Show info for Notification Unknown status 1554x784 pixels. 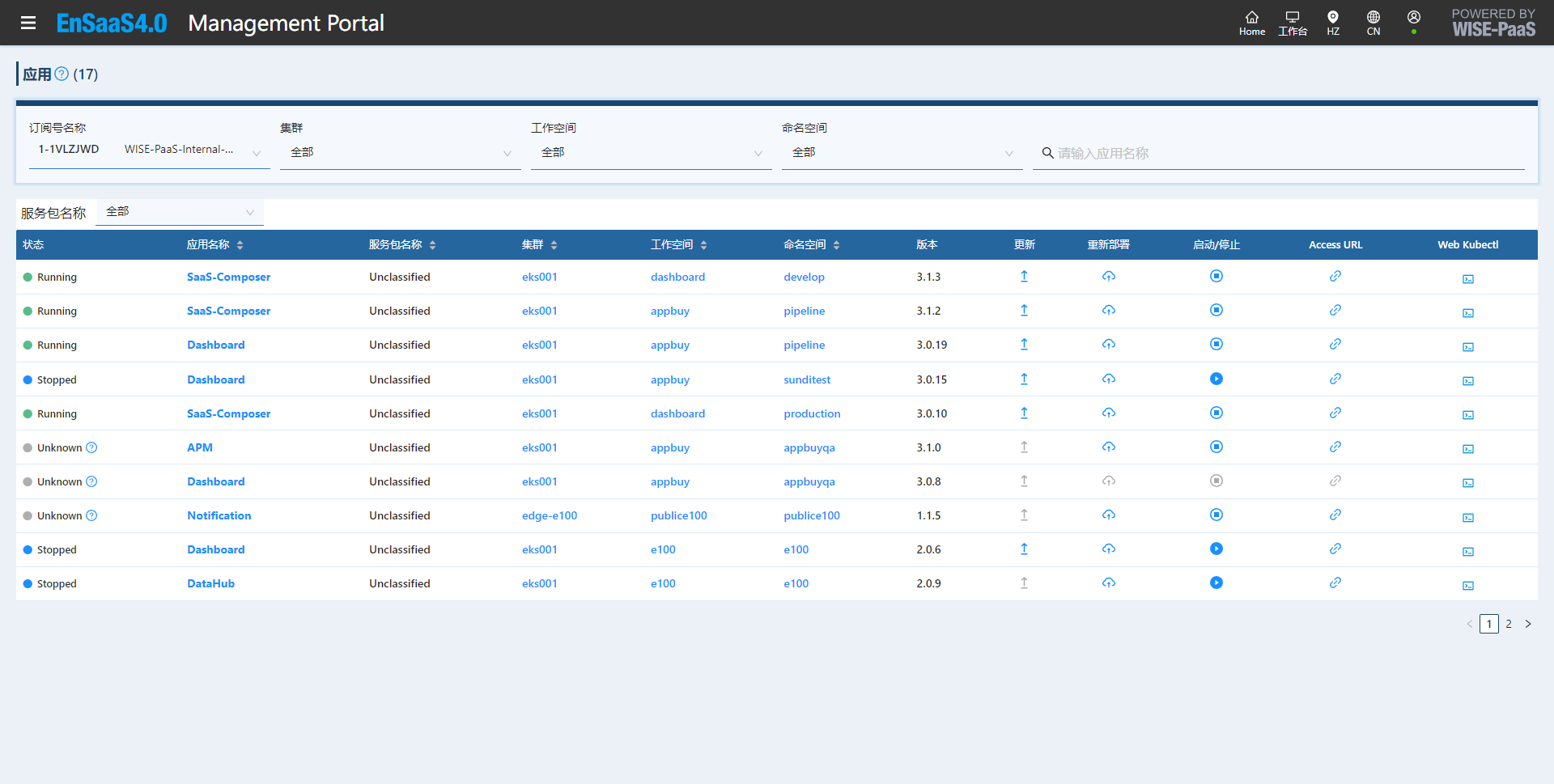(x=91, y=515)
